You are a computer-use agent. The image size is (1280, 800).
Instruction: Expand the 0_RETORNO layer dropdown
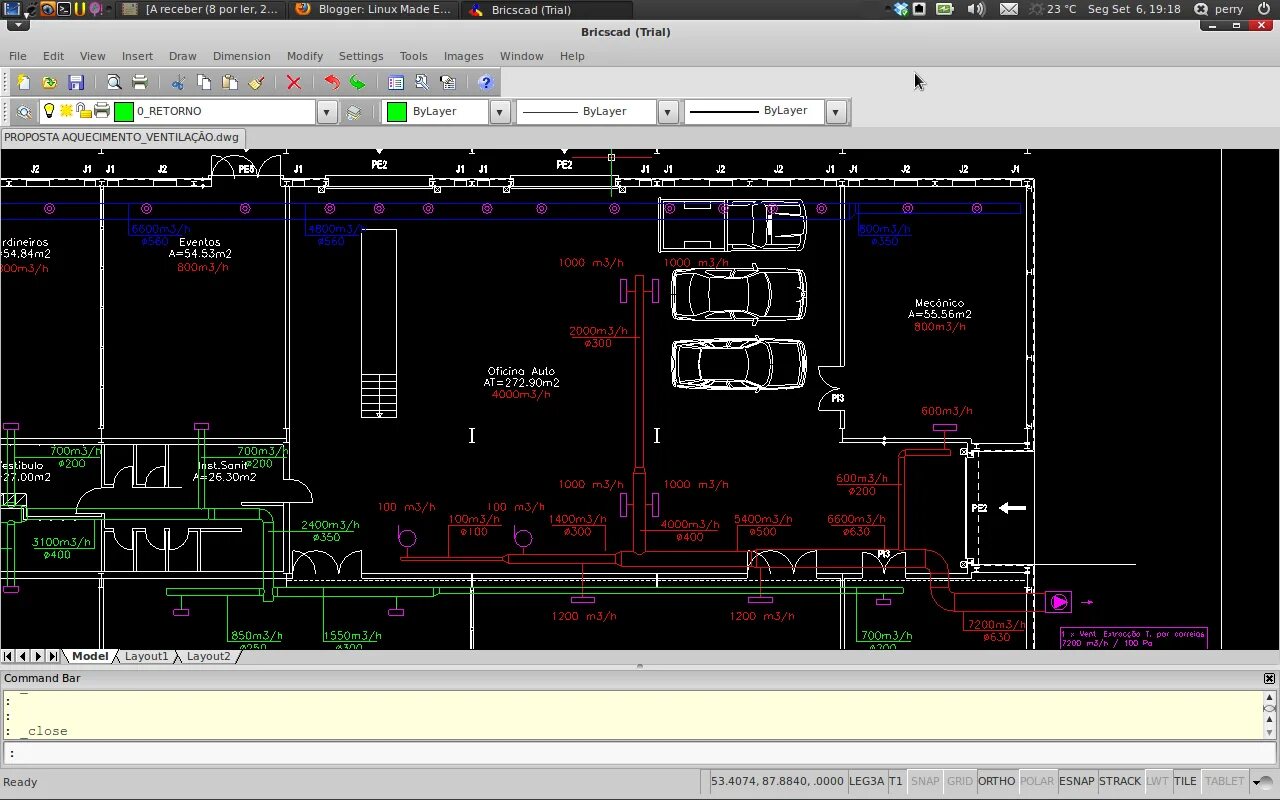click(x=327, y=112)
